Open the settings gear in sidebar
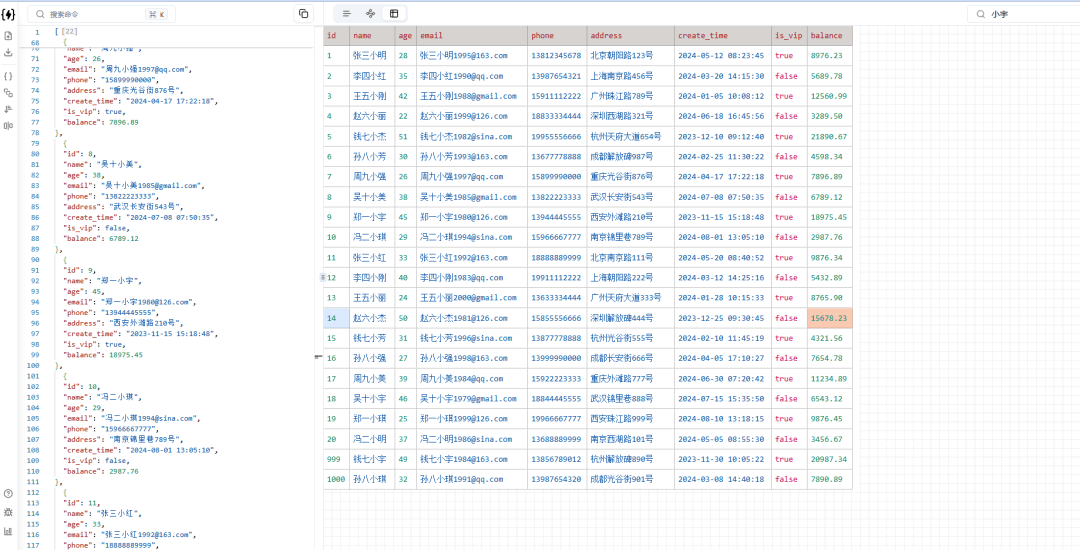1080x550 pixels. pyautogui.click(x=9, y=512)
